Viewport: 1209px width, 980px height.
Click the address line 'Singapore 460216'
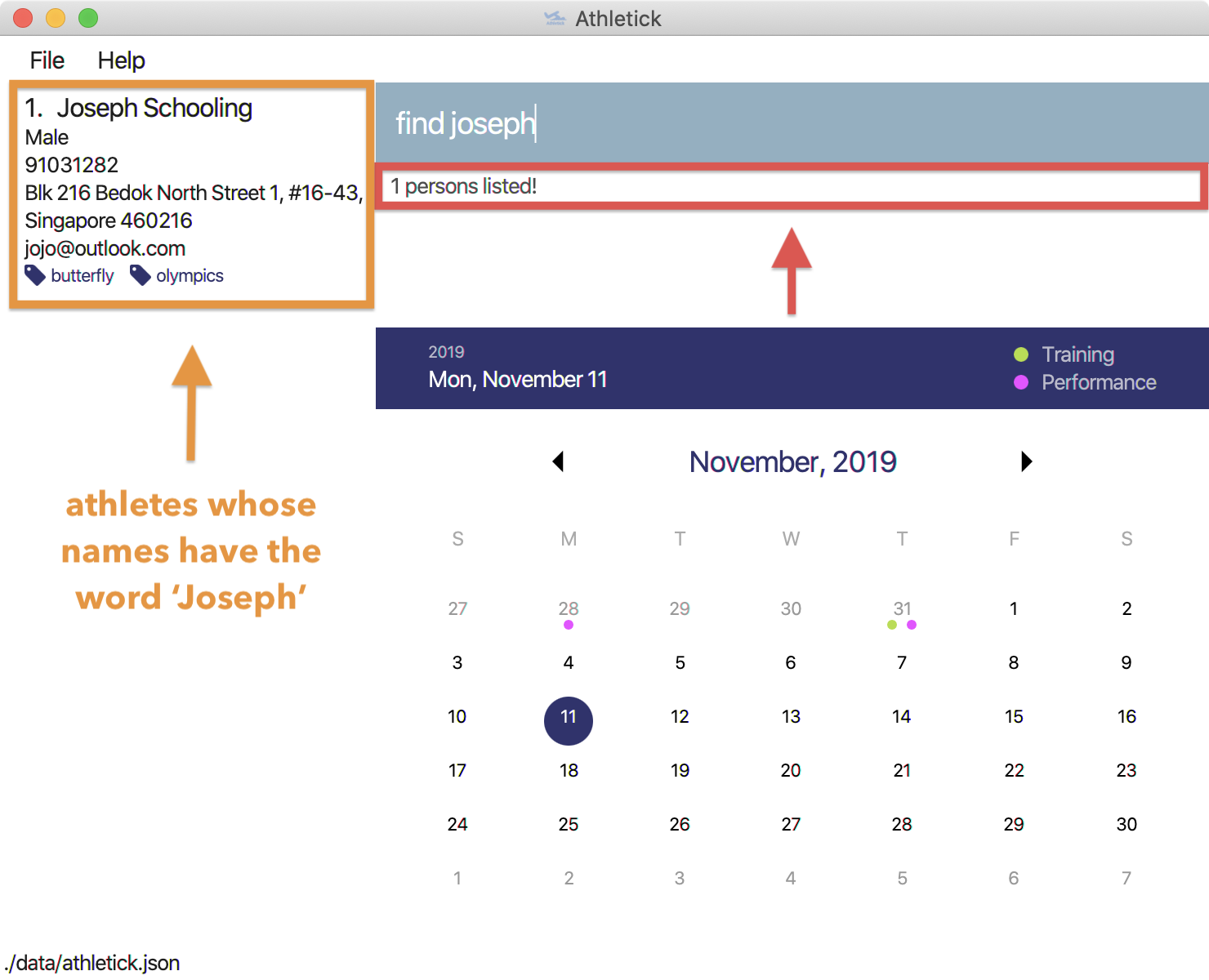(x=109, y=220)
